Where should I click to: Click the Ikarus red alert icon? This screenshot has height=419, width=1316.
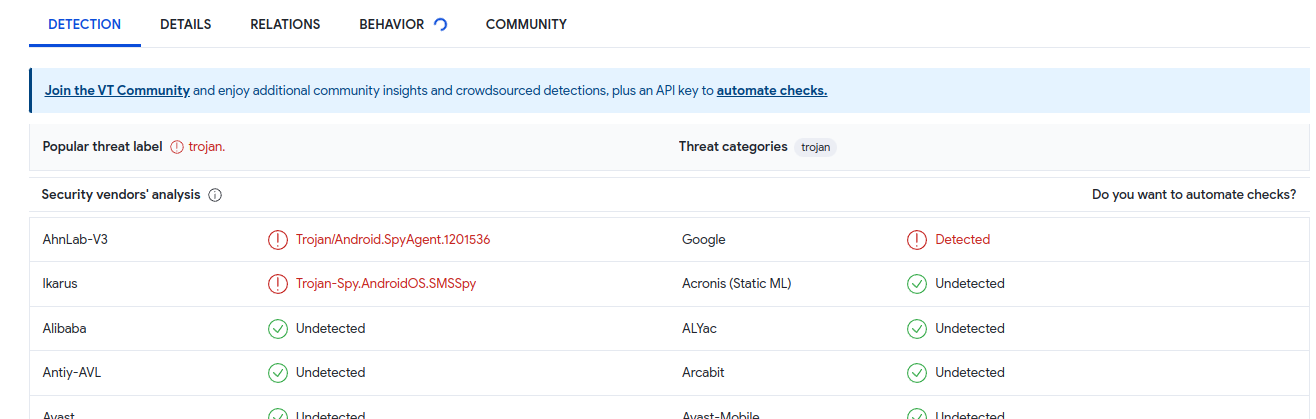click(x=278, y=284)
